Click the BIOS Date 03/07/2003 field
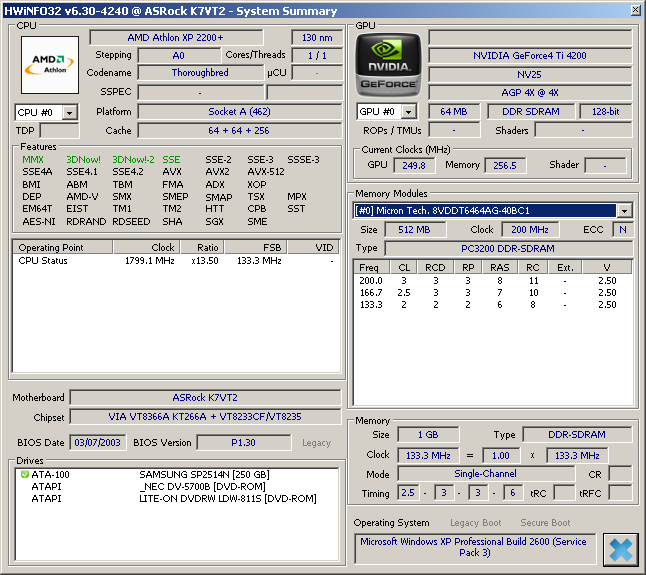This screenshot has height=575, width=646. [x=96, y=442]
